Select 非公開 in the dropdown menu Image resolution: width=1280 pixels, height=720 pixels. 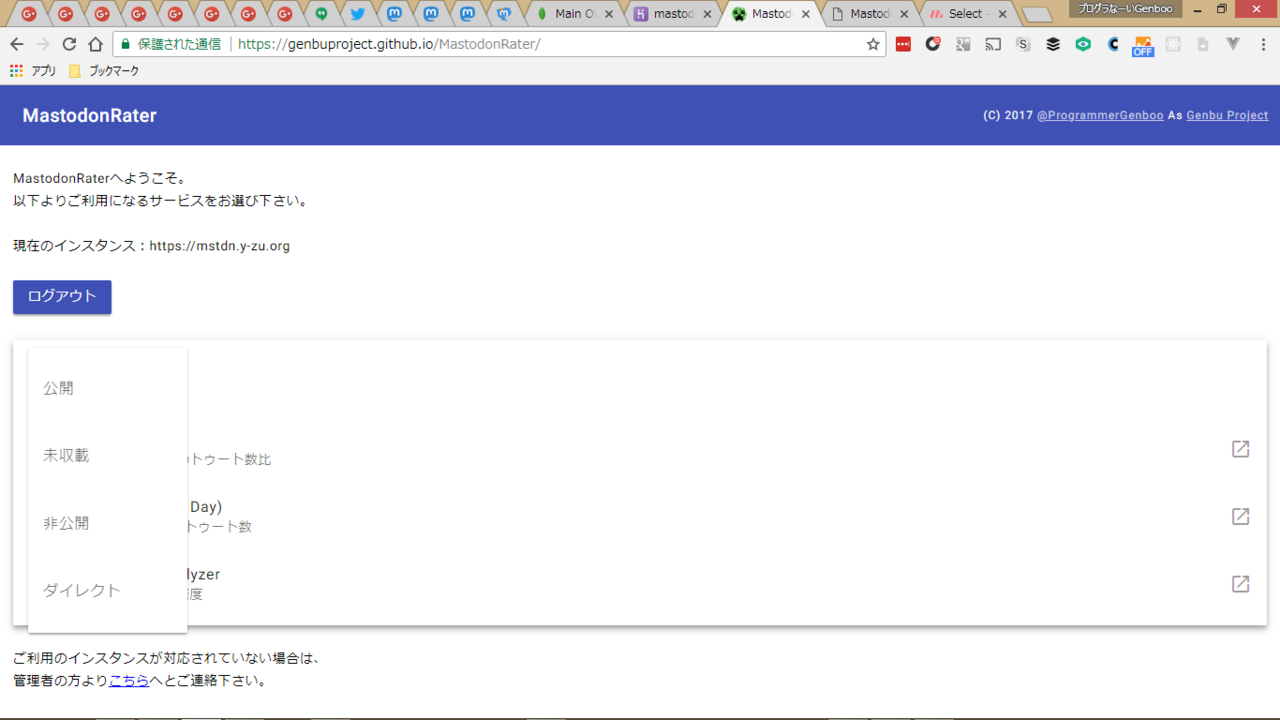coord(66,523)
